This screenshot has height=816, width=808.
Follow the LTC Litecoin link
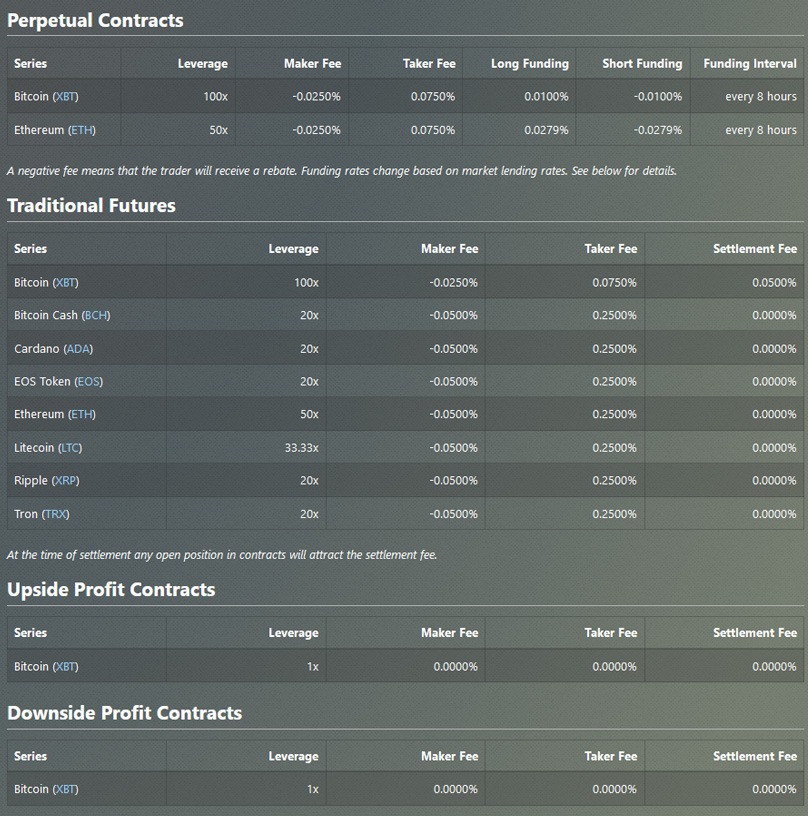pos(70,448)
